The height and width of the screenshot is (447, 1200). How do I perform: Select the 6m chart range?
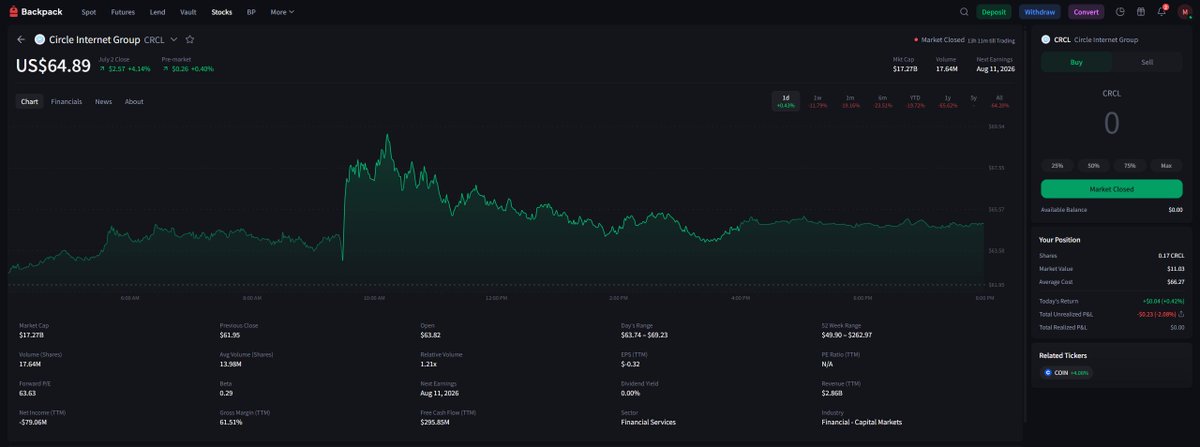[882, 101]
